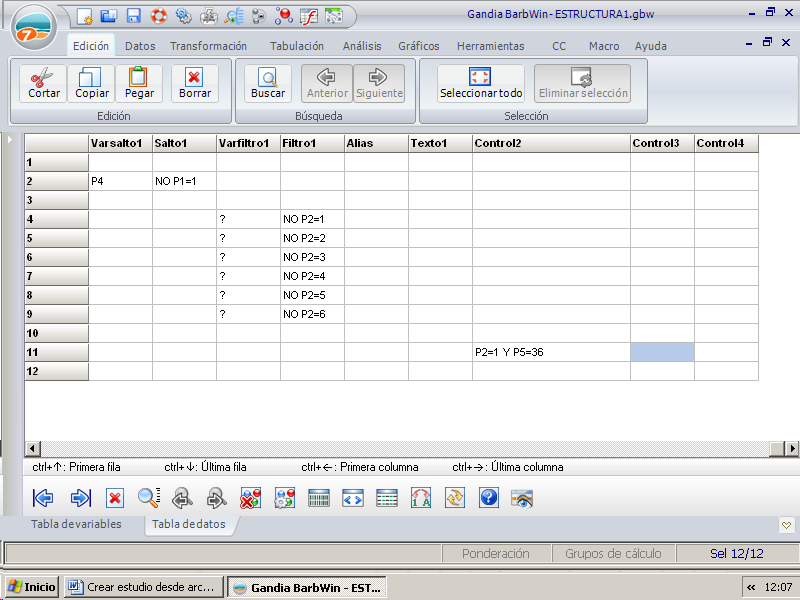Click the eye view table icon
This screenshot has height=600, width=800.
[x=522, y=498]
